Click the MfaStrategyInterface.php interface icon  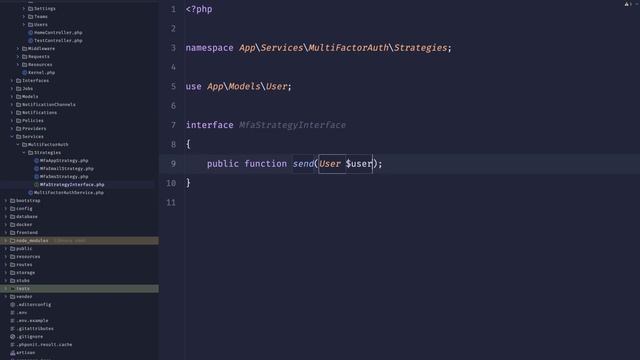(x=36, y=184)
